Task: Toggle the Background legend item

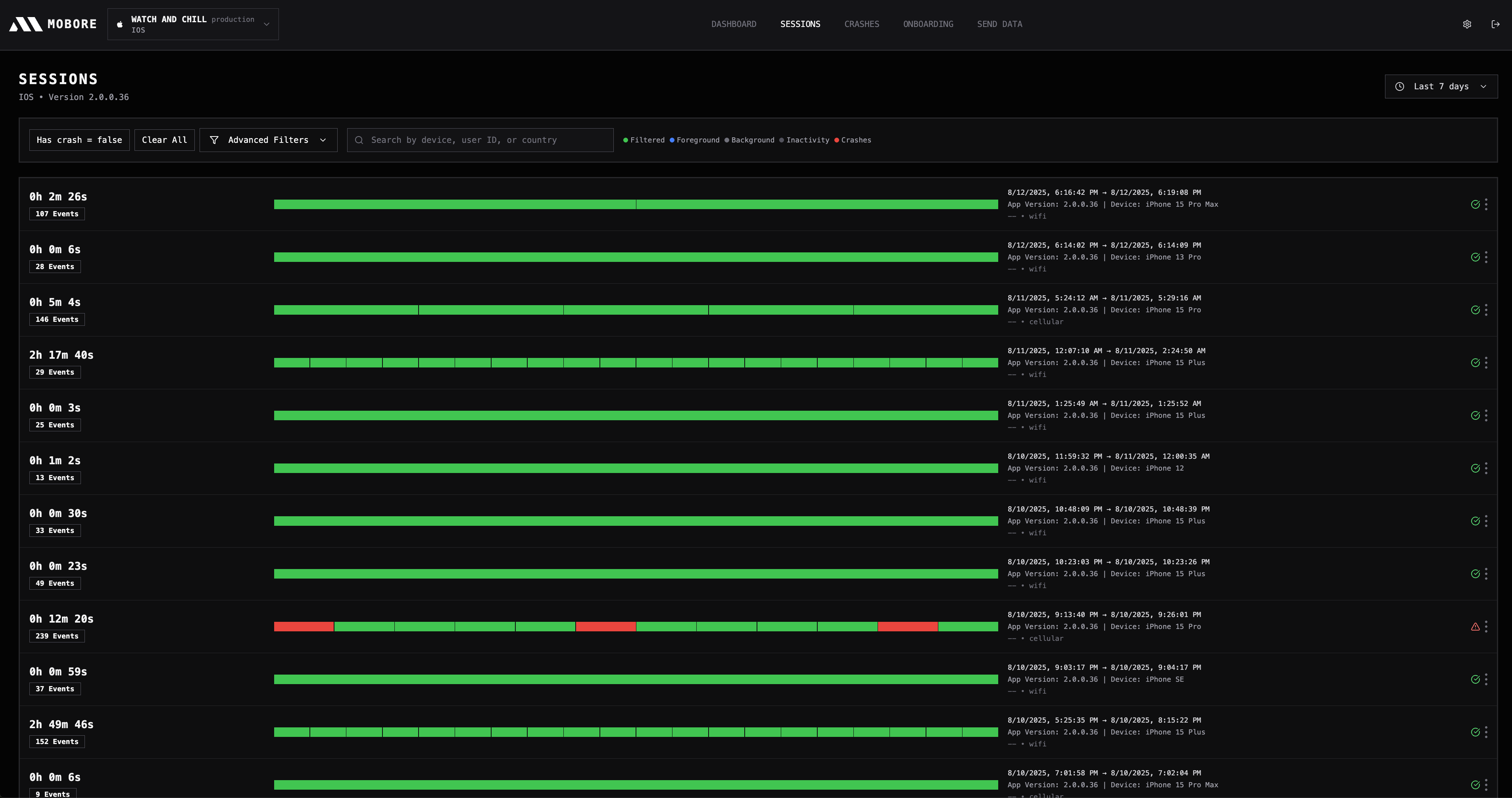Action: point(749,140)
